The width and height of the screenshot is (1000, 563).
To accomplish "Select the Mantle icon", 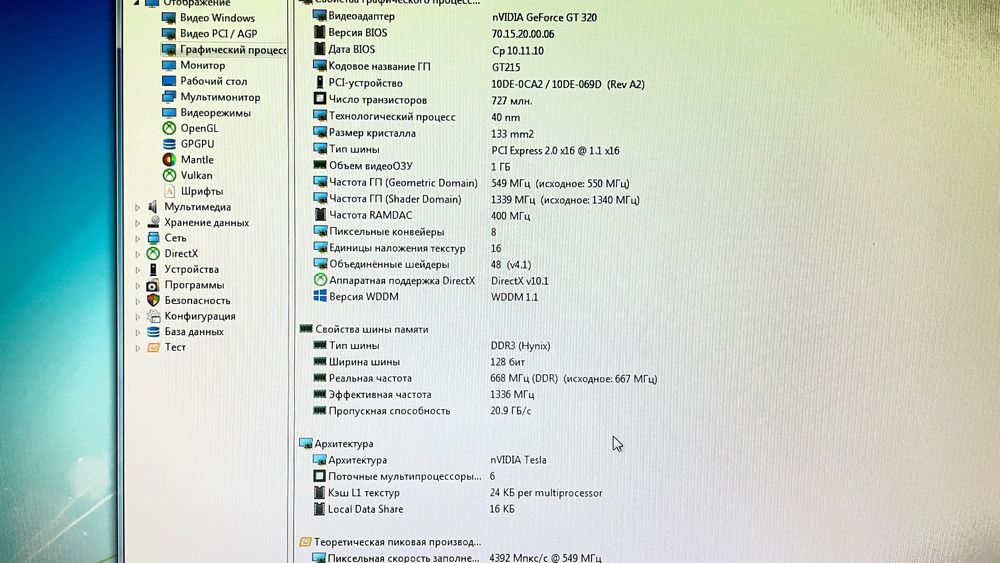I will [x=169, y=159].
